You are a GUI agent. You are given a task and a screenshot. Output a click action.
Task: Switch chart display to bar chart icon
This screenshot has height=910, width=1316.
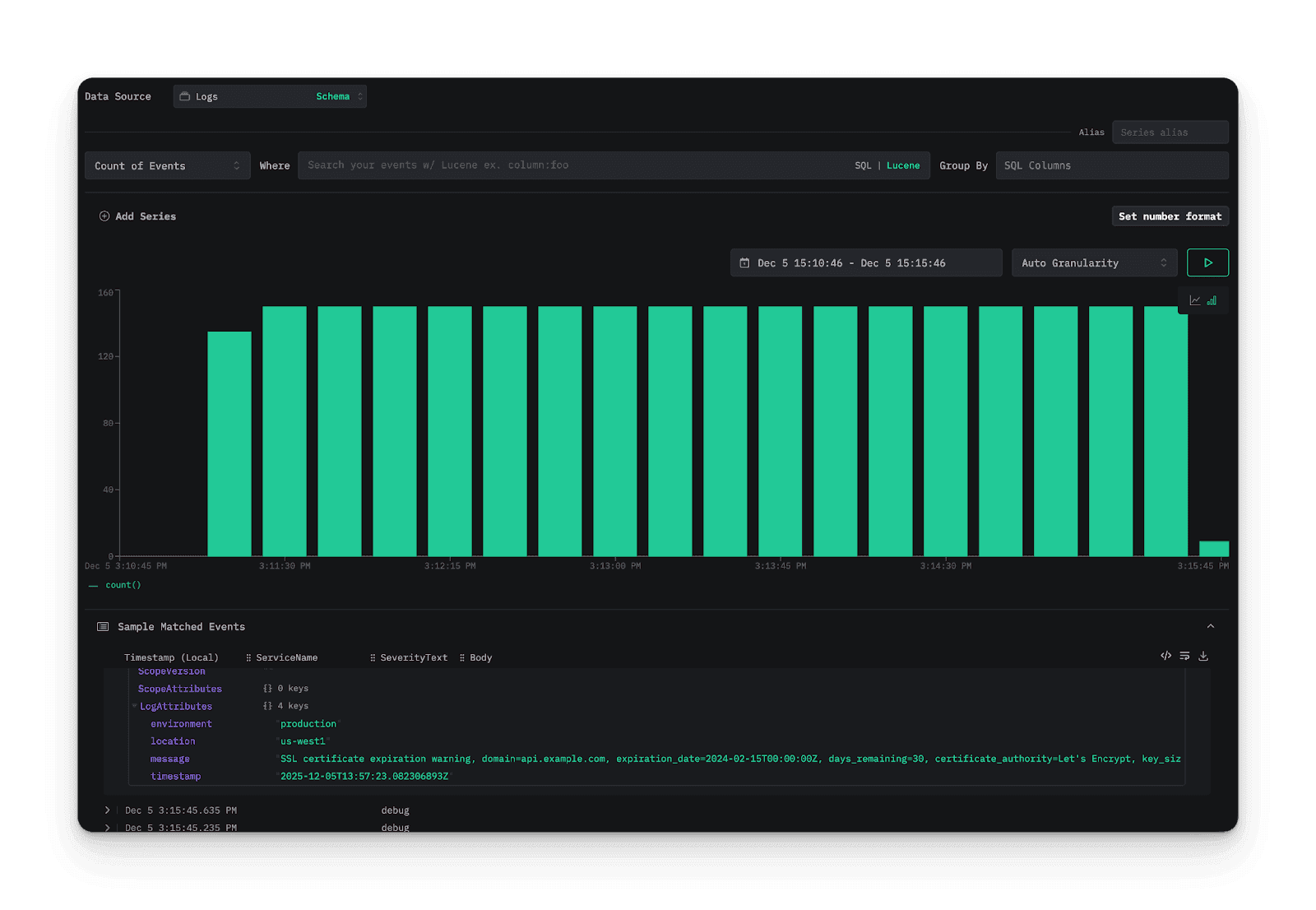pos(1212,300)
